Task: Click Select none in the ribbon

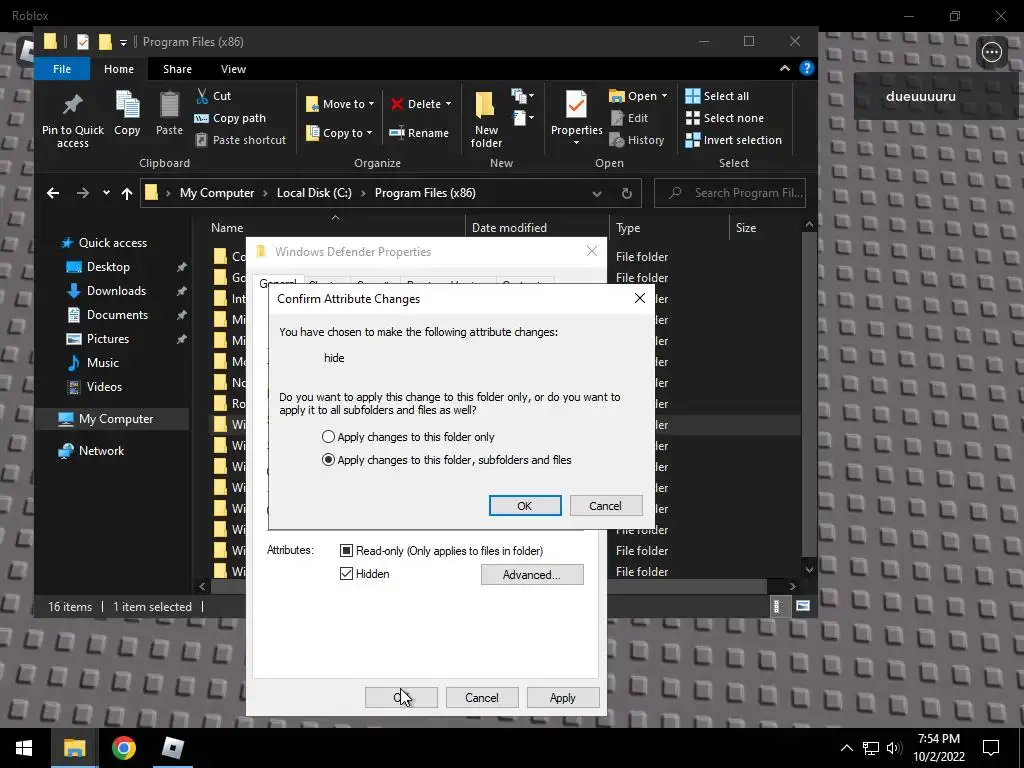Action: (x=724, y=118)
